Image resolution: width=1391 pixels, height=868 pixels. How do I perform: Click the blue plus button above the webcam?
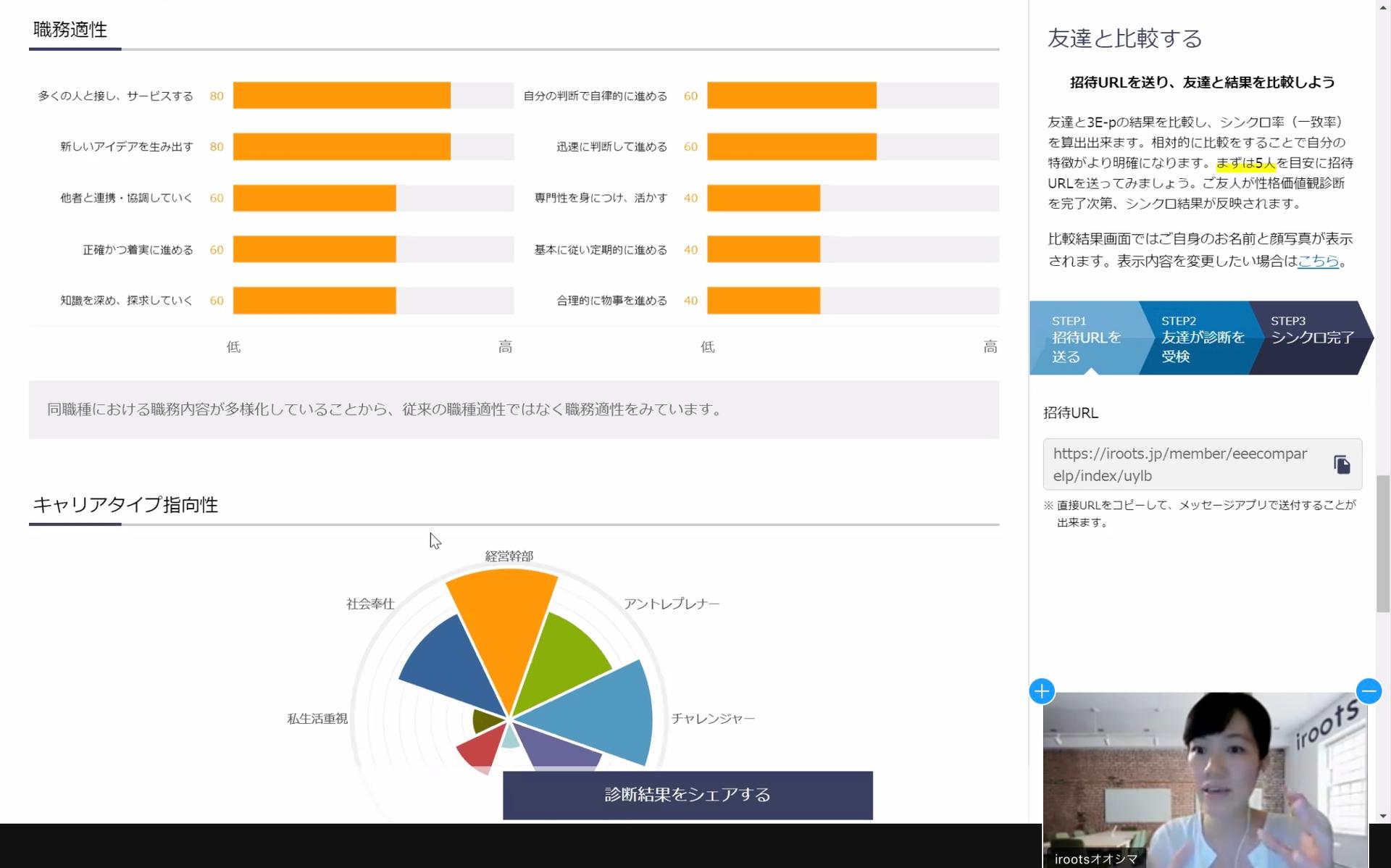1041,691
